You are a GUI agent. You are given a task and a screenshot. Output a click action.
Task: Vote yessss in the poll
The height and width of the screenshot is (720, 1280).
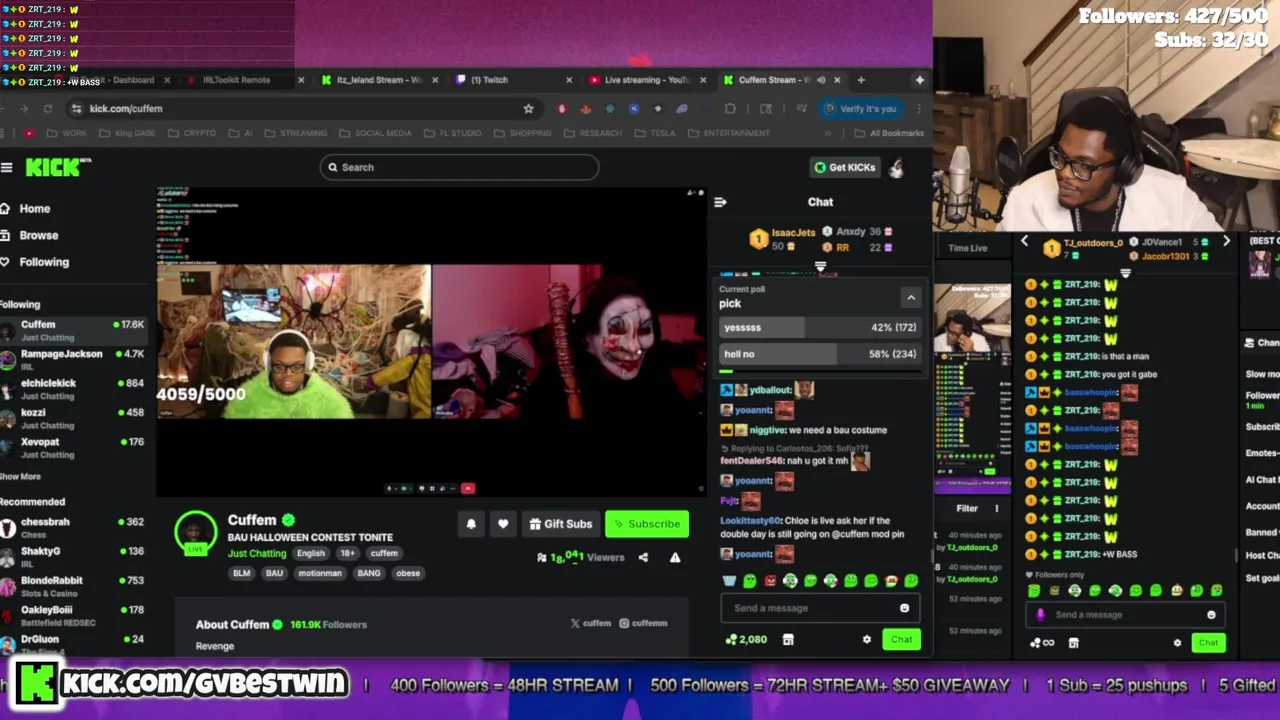[x=819, y=327]
